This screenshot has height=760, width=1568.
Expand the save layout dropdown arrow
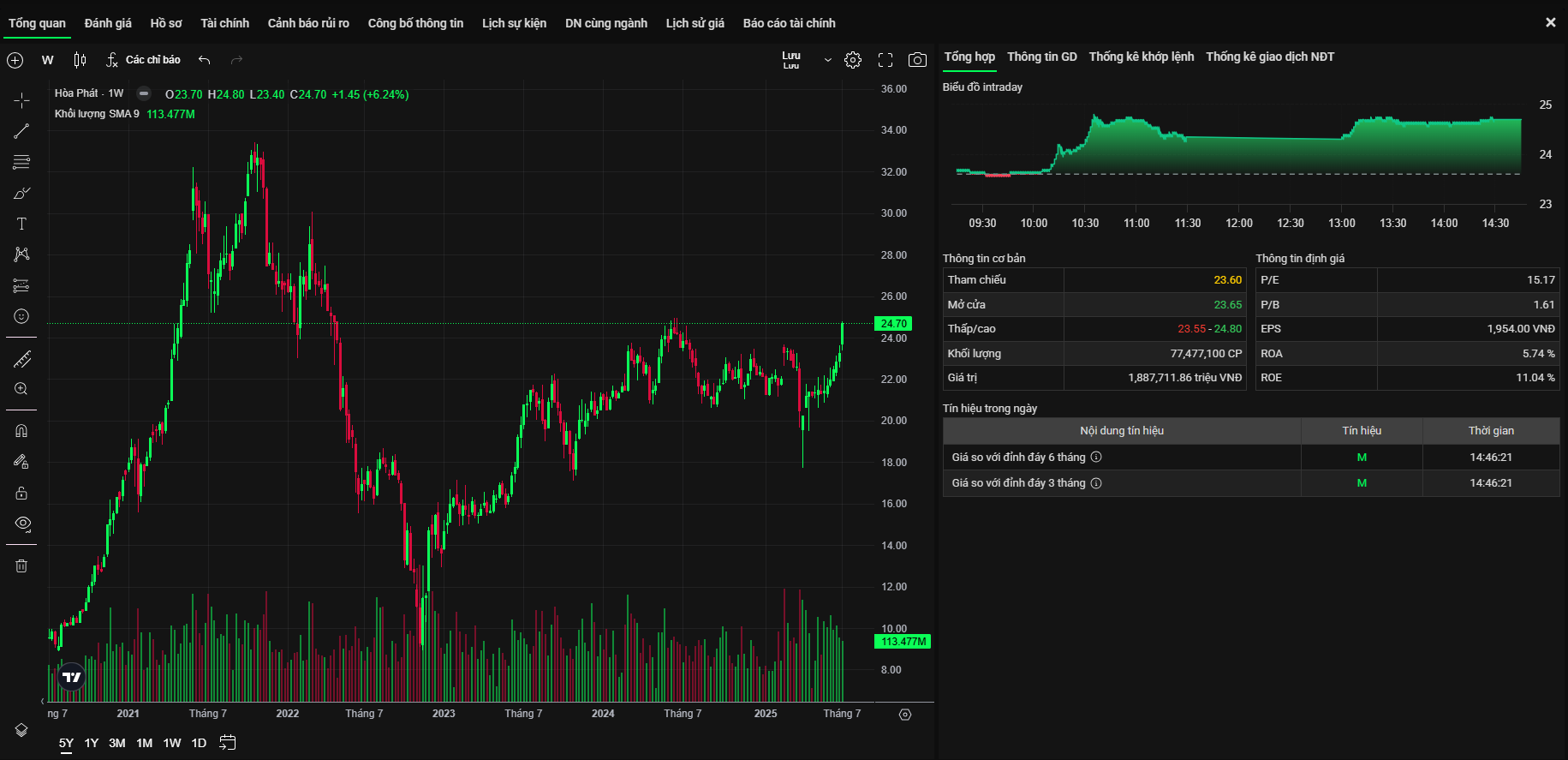(827, 60)
